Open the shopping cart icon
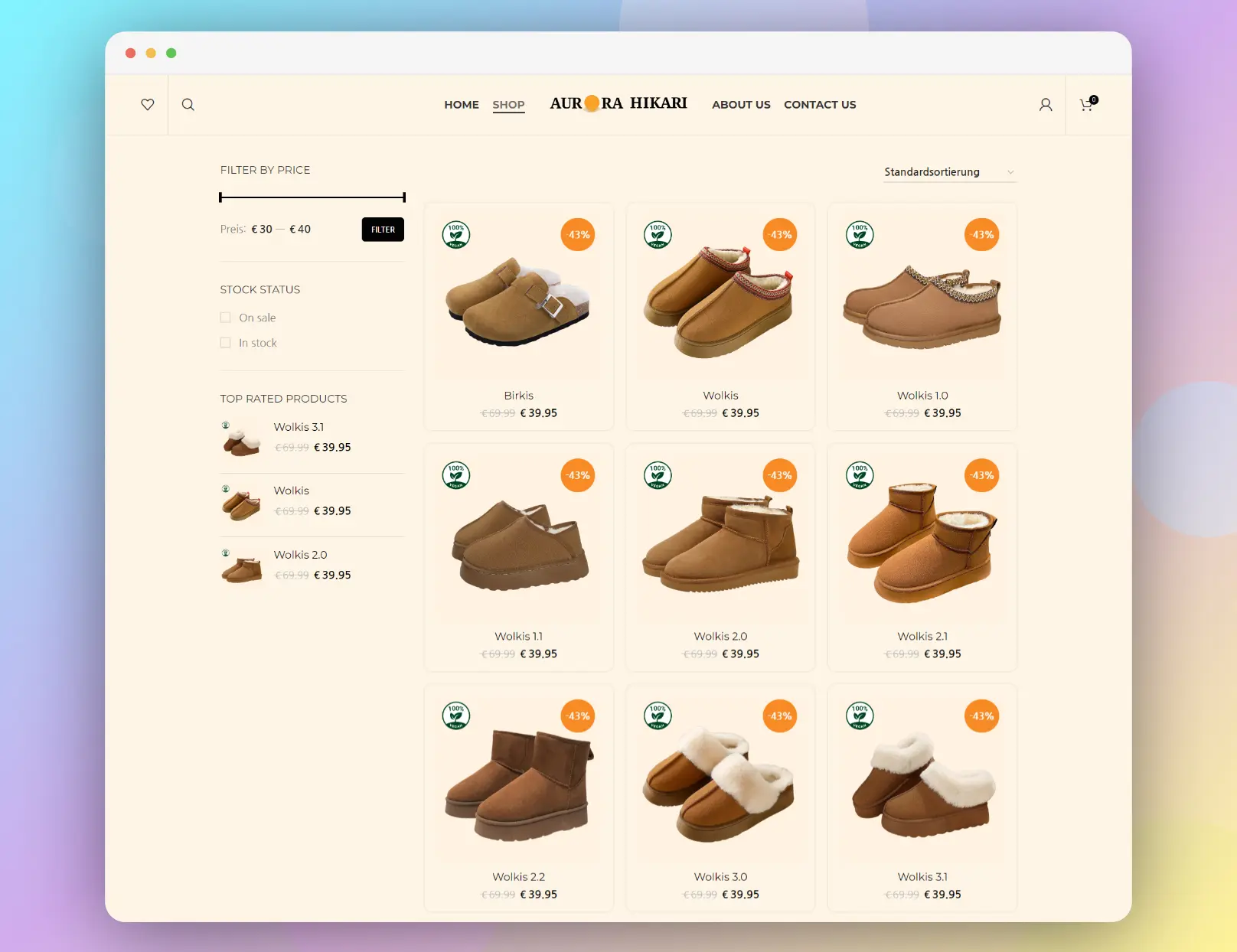 1086,105
